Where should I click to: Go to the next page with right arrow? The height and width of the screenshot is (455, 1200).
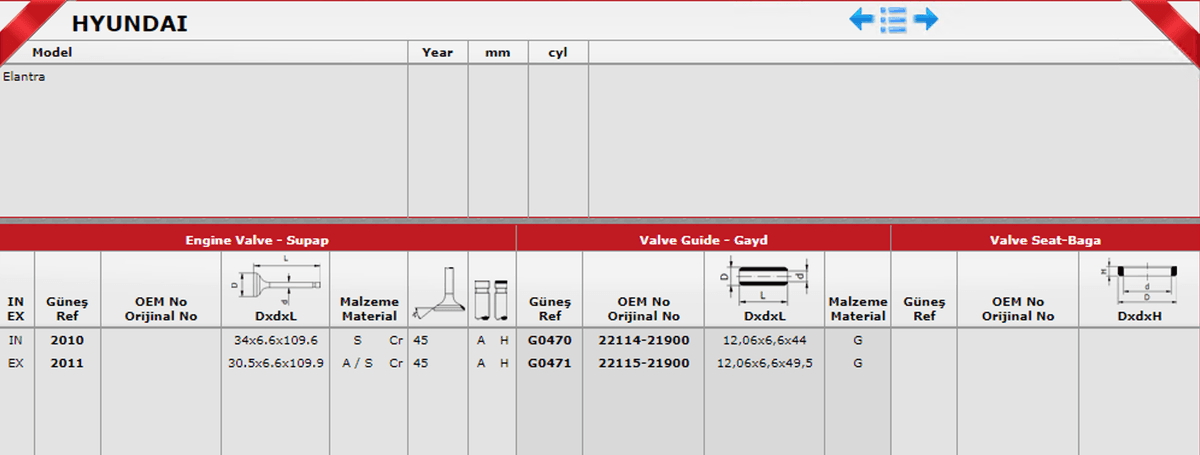pyautogui.click(x=926, y=19)
